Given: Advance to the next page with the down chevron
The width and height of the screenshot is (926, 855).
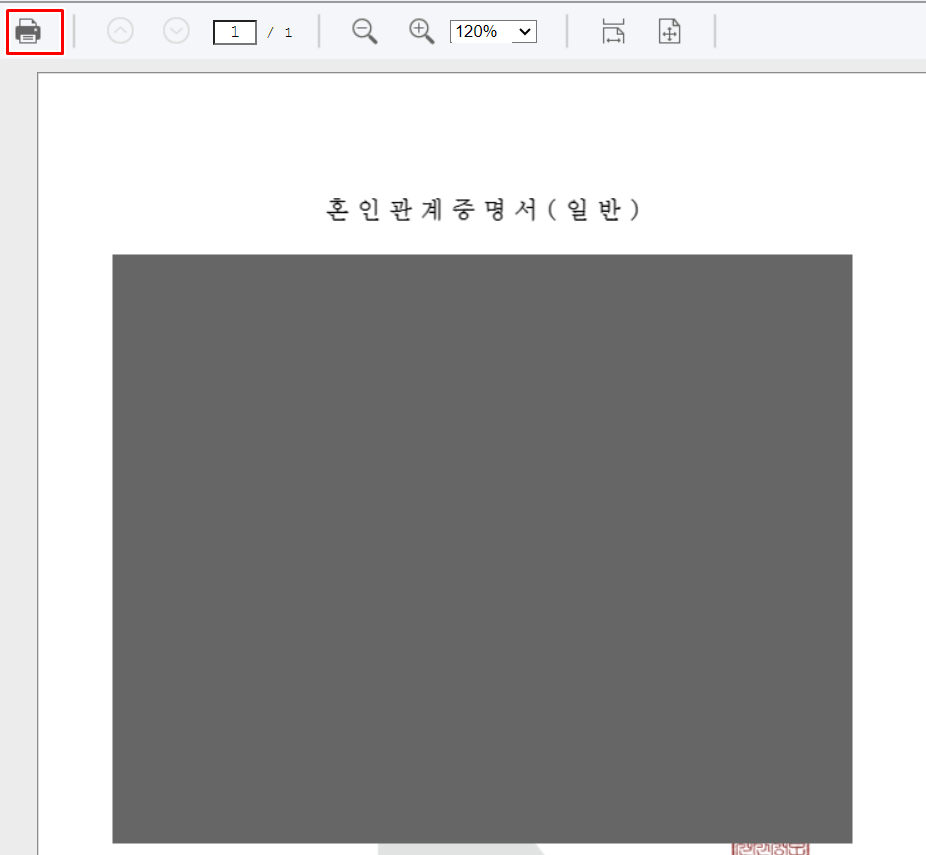Looking at the screenshot, I should click(x=176, y=31).
